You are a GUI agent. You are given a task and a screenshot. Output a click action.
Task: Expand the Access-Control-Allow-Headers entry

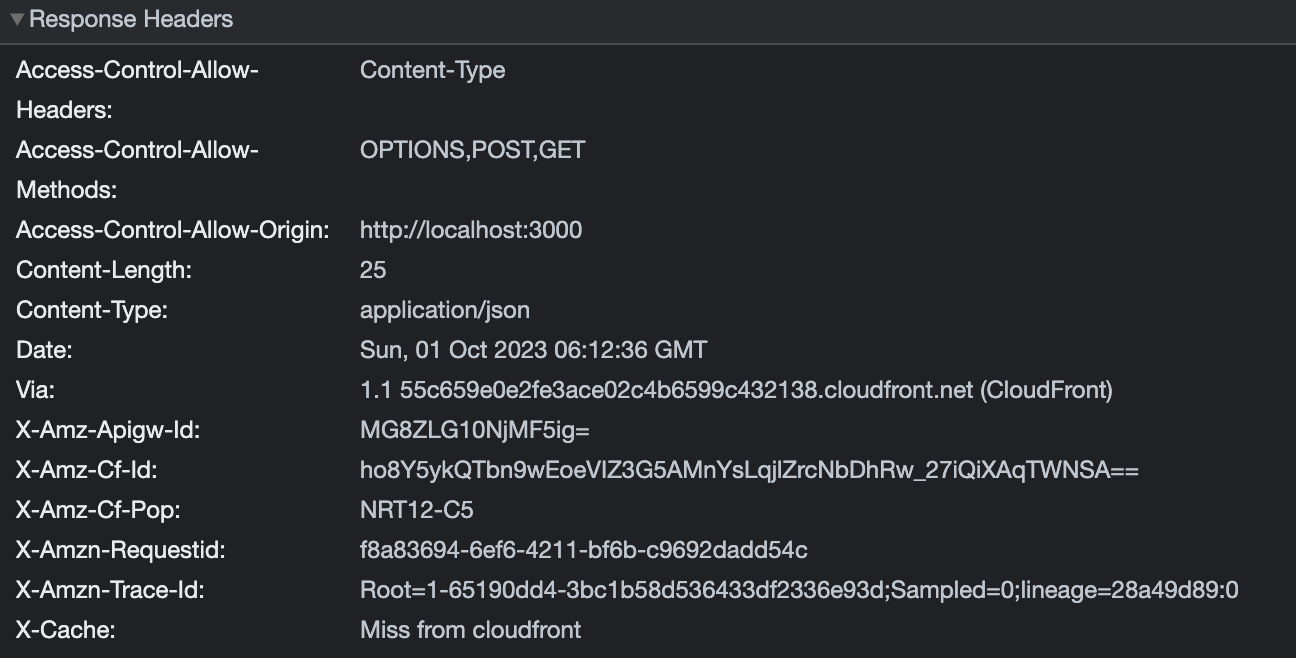pos(137,70)
